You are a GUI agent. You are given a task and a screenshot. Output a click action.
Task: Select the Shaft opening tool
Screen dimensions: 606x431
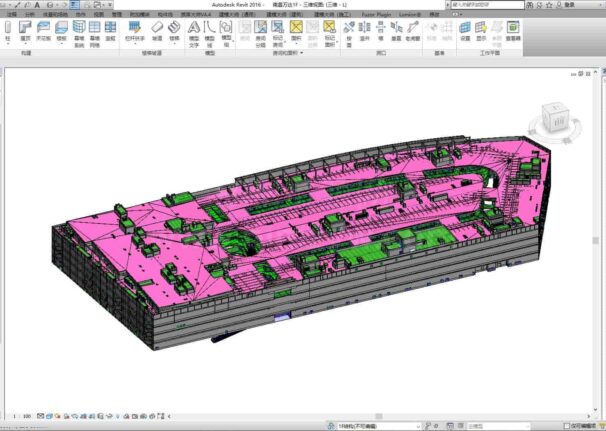364,31
